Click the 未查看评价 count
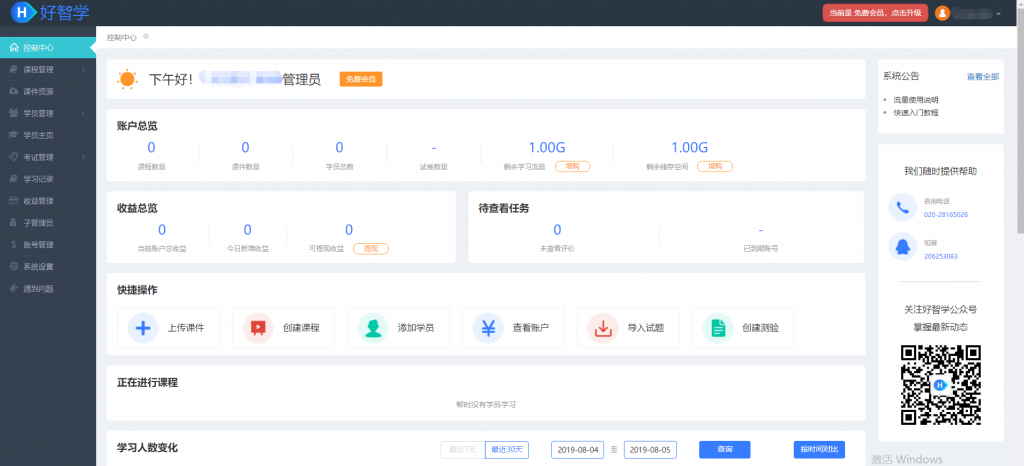The width and height of the screenshot is (1024, 466). (557, 230)
